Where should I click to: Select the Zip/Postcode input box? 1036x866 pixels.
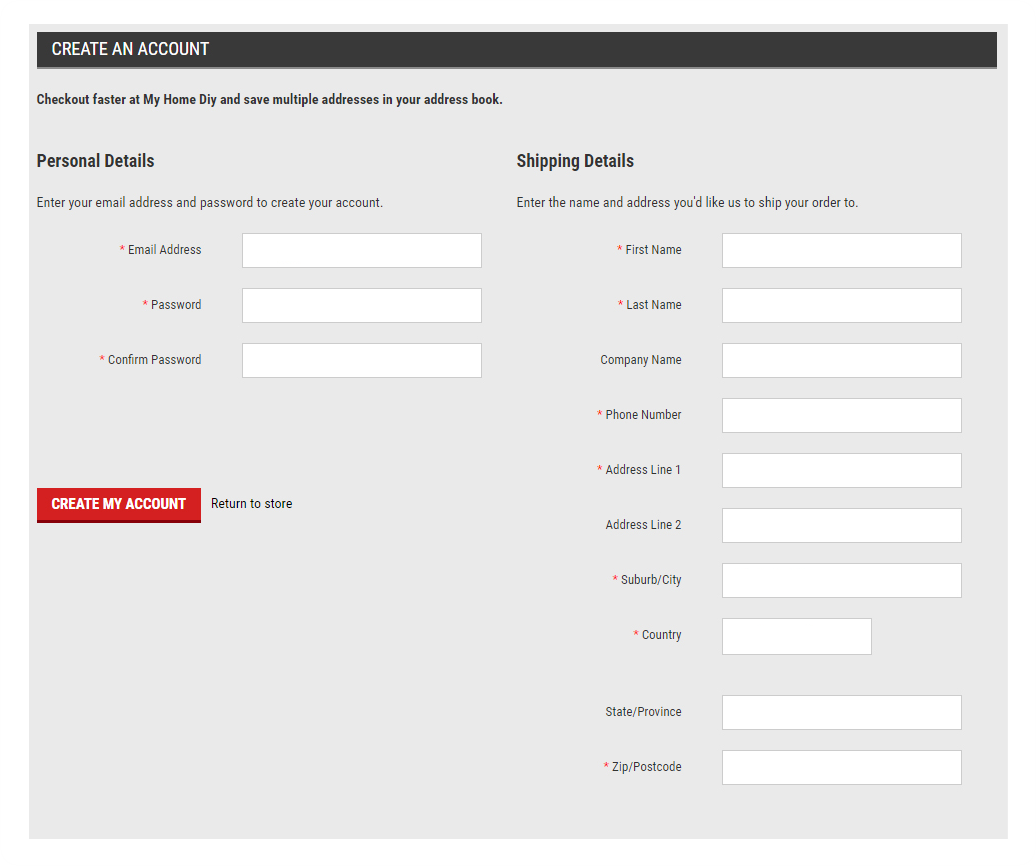(841, 767)
